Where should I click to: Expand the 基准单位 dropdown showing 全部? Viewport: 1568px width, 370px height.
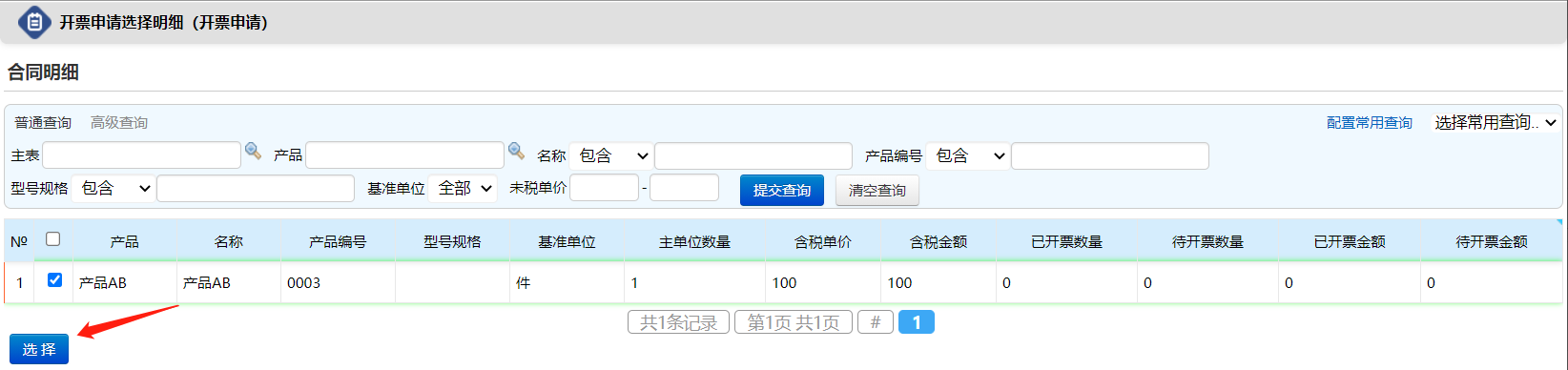463,189
